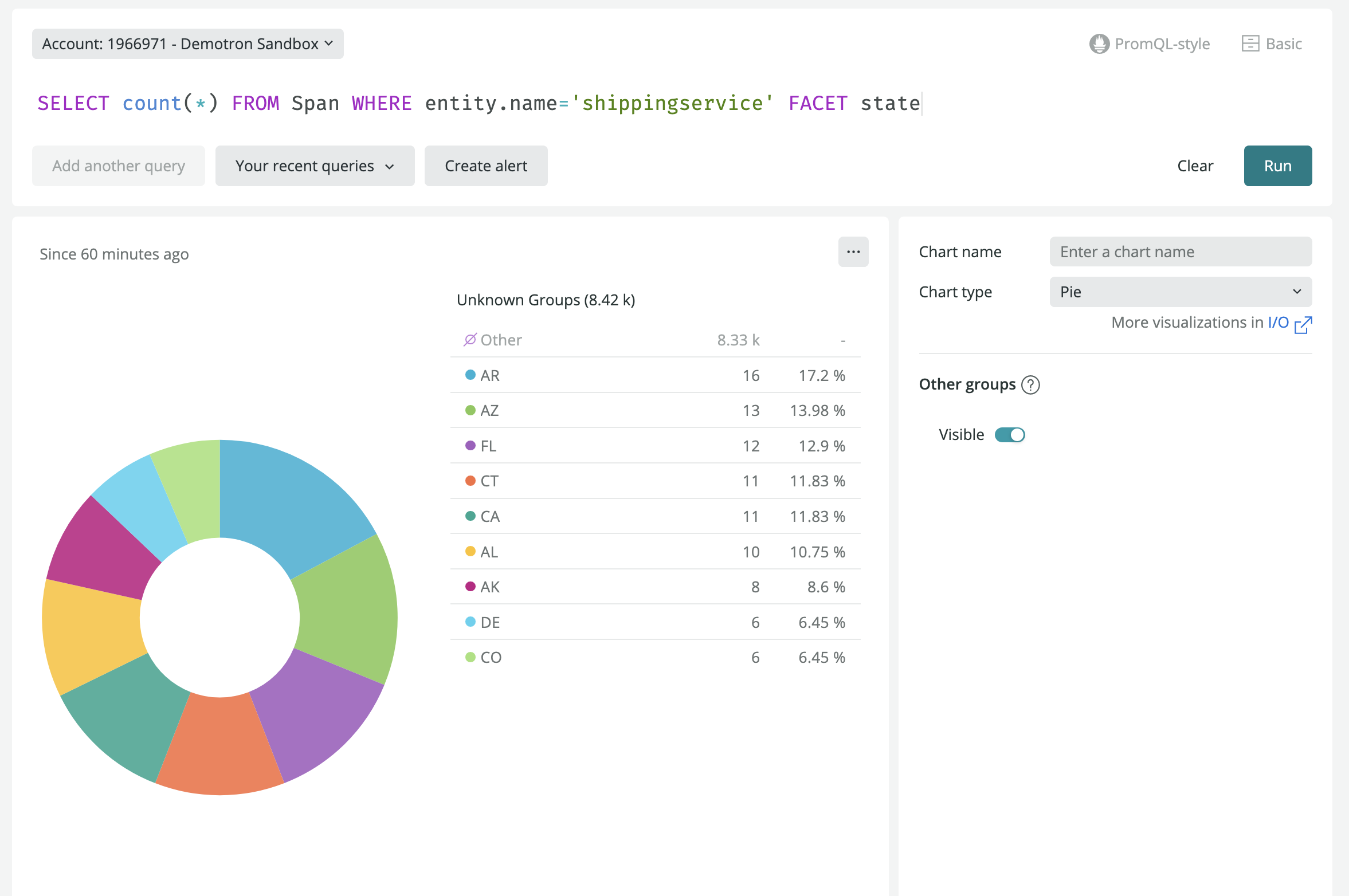Click the AR legend color dot
Viewport: 1349px width, 896px height.
470,375
